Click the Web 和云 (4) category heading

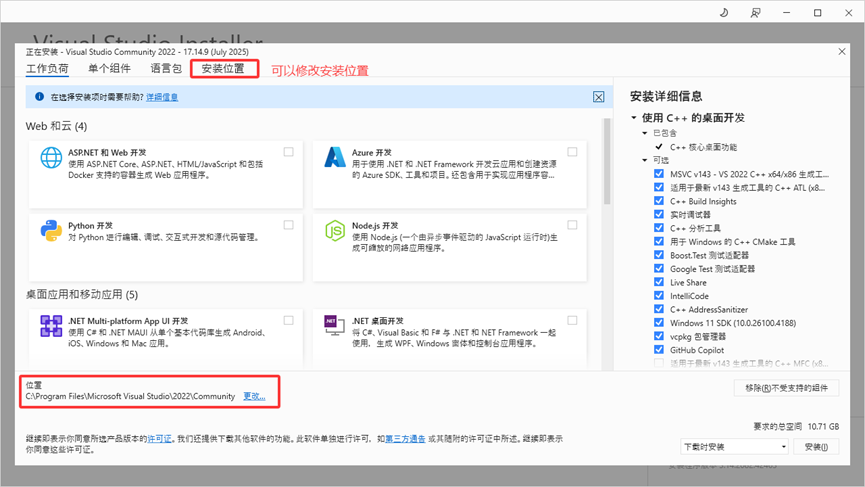56,126
